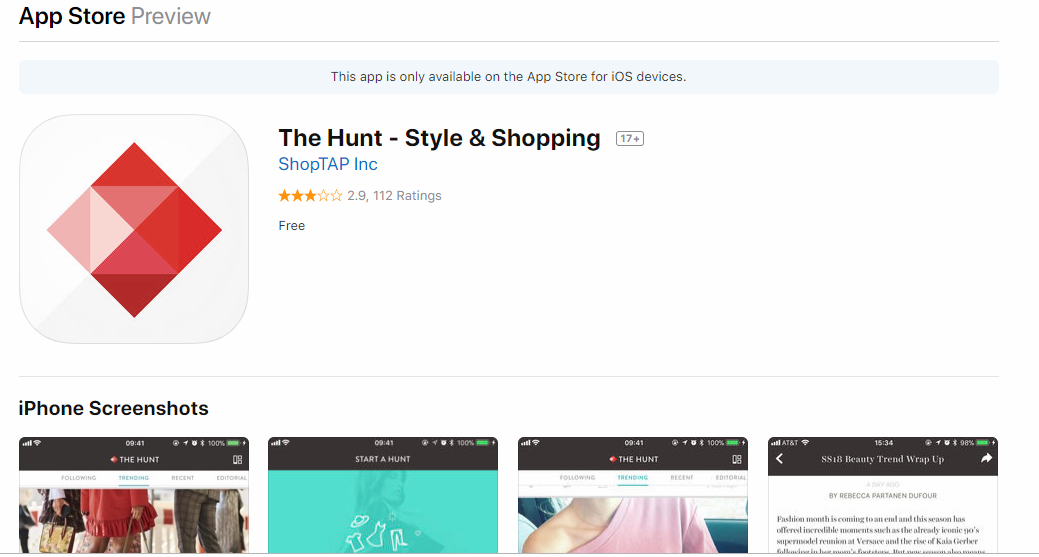Open the ShopTAP Inc developer link
Screen dimensions: 1039x557
328,165
